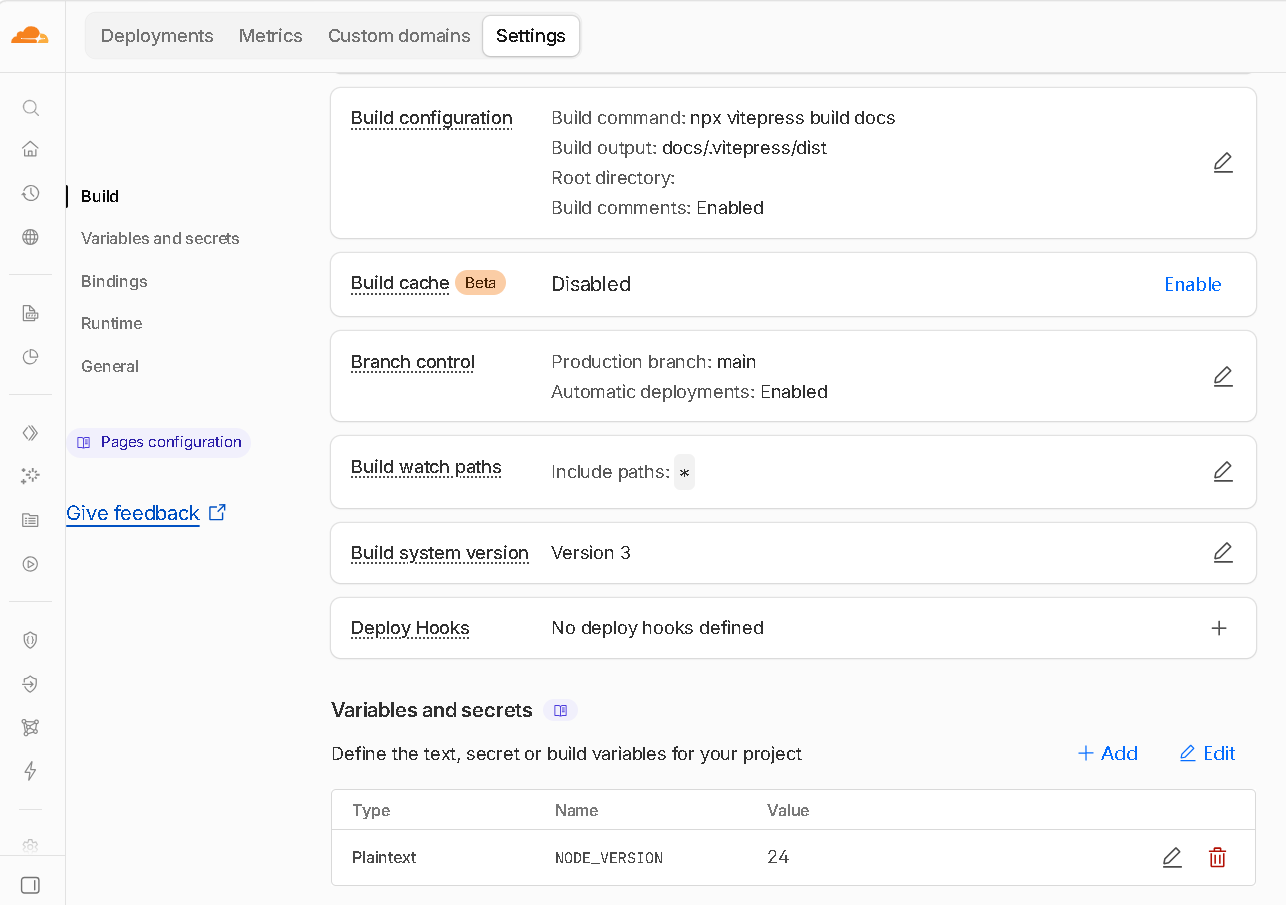Go to Account home via house icon
Screen dimensions: 1286x905
pos(31,150)
